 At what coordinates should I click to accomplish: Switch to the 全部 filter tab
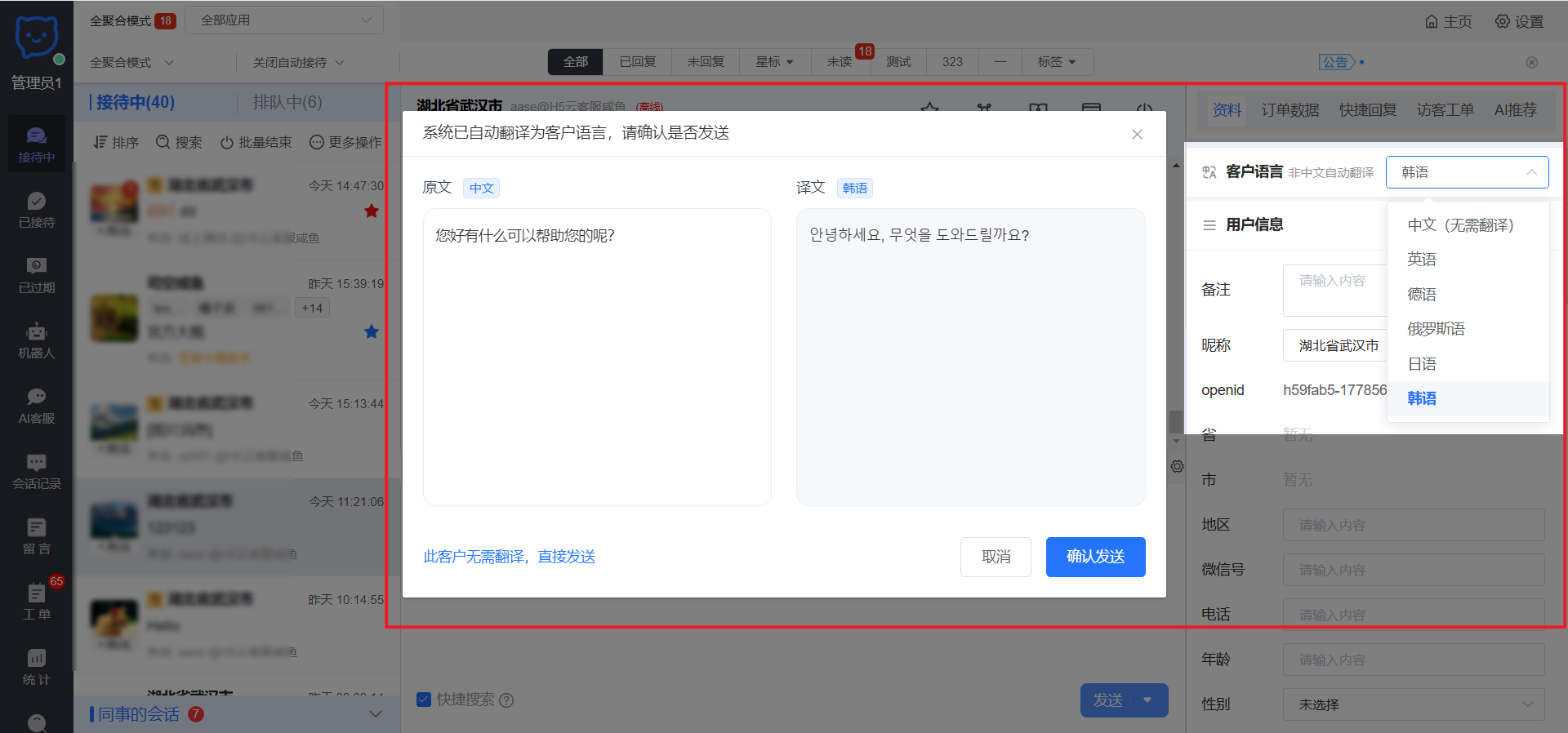coord(576,62)
